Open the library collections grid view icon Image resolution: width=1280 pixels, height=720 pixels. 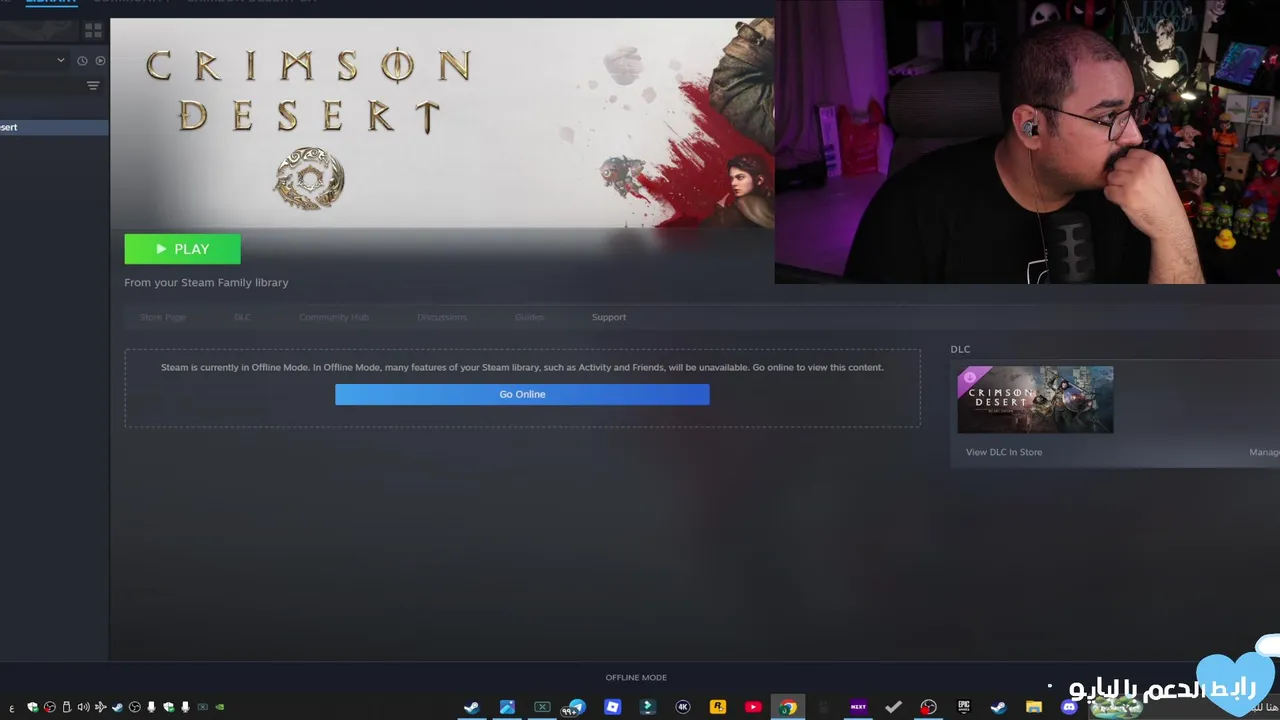93,30
